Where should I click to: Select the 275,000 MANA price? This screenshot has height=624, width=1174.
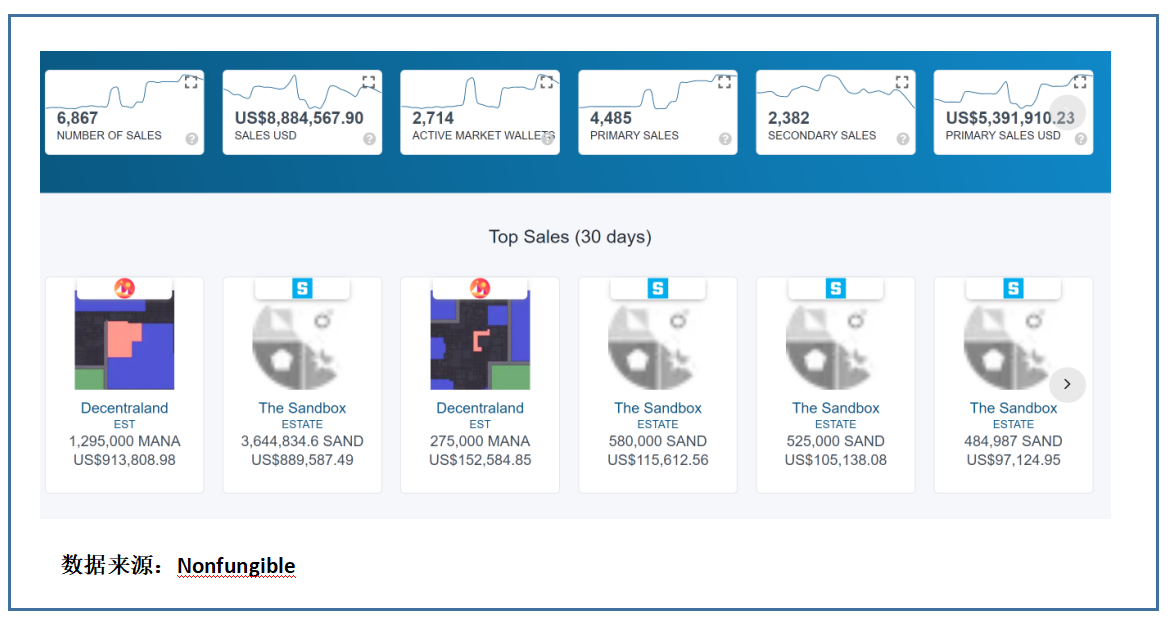pos(480,441)
